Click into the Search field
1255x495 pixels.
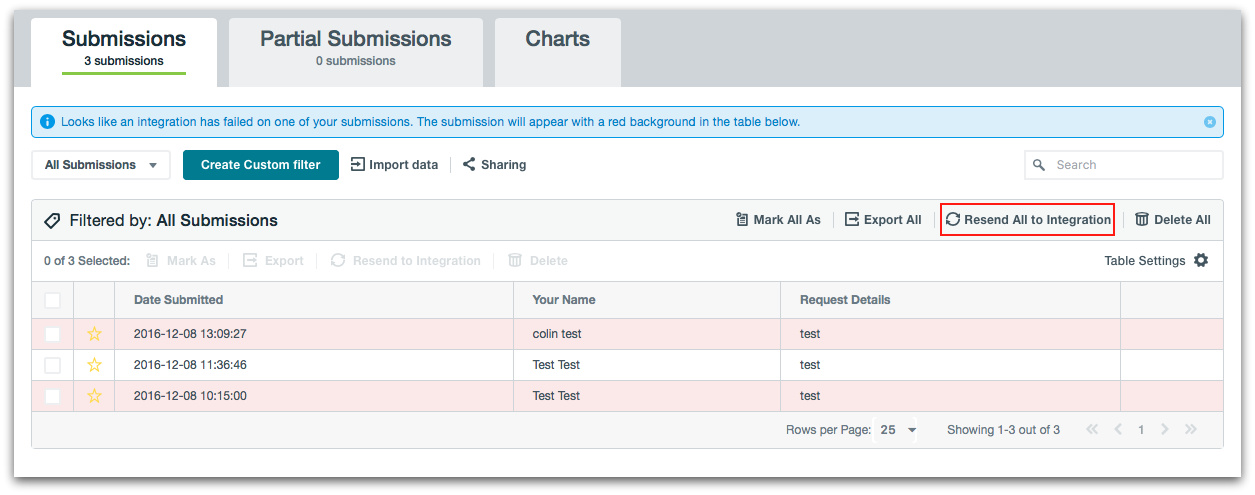(x=1132, y=165)
